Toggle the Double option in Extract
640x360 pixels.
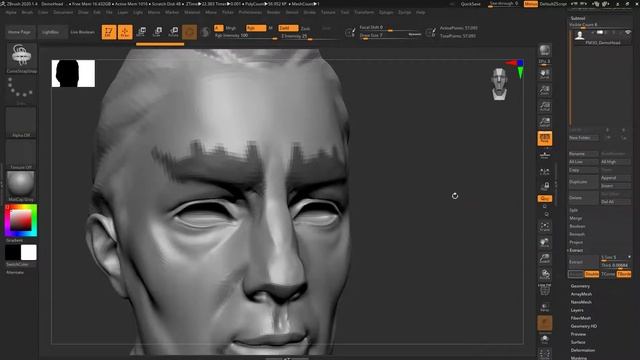pos(591,274)
